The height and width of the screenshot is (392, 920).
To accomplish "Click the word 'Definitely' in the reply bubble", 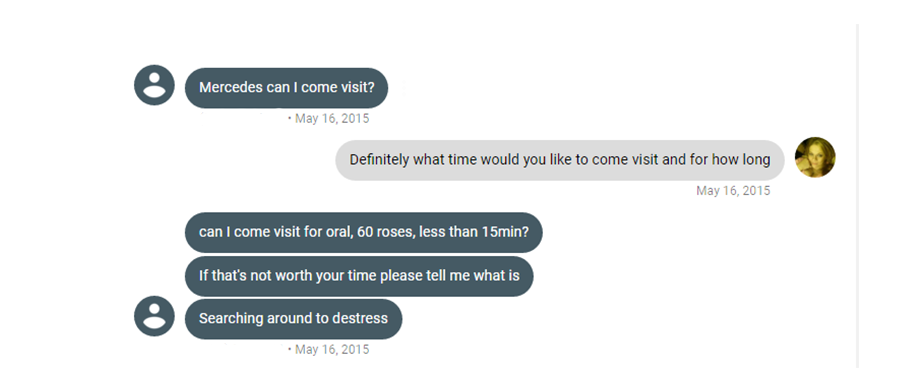I will (379, 160).
